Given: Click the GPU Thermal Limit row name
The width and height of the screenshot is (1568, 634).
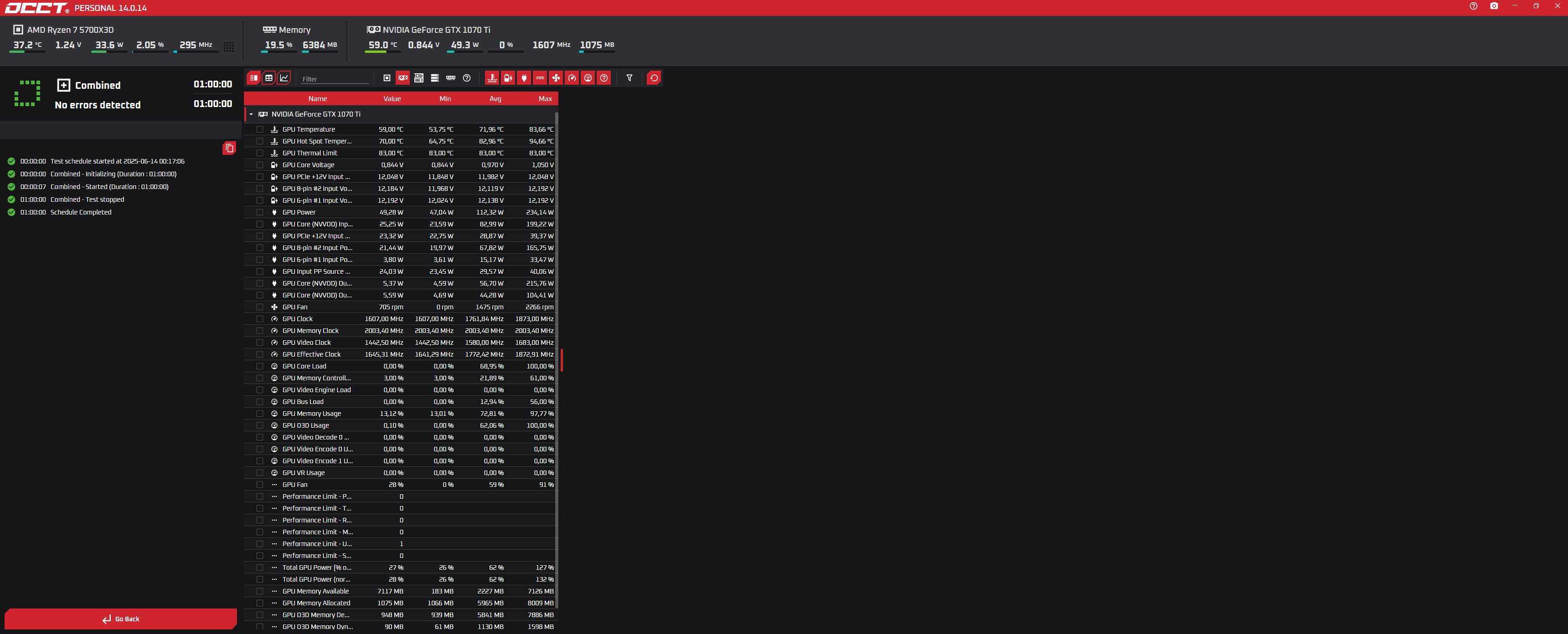Looking at the screenshot, I should 309,153.
